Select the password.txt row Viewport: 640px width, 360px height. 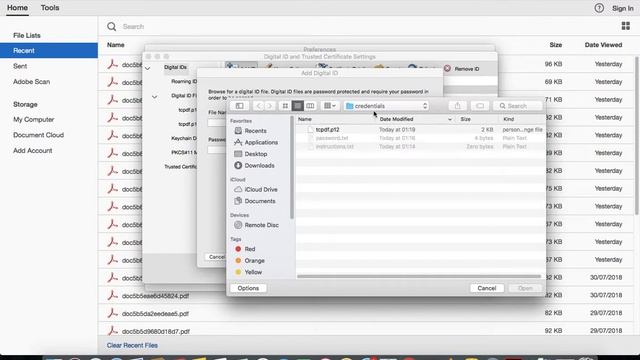pyautogui.click(x=420, y=138)
